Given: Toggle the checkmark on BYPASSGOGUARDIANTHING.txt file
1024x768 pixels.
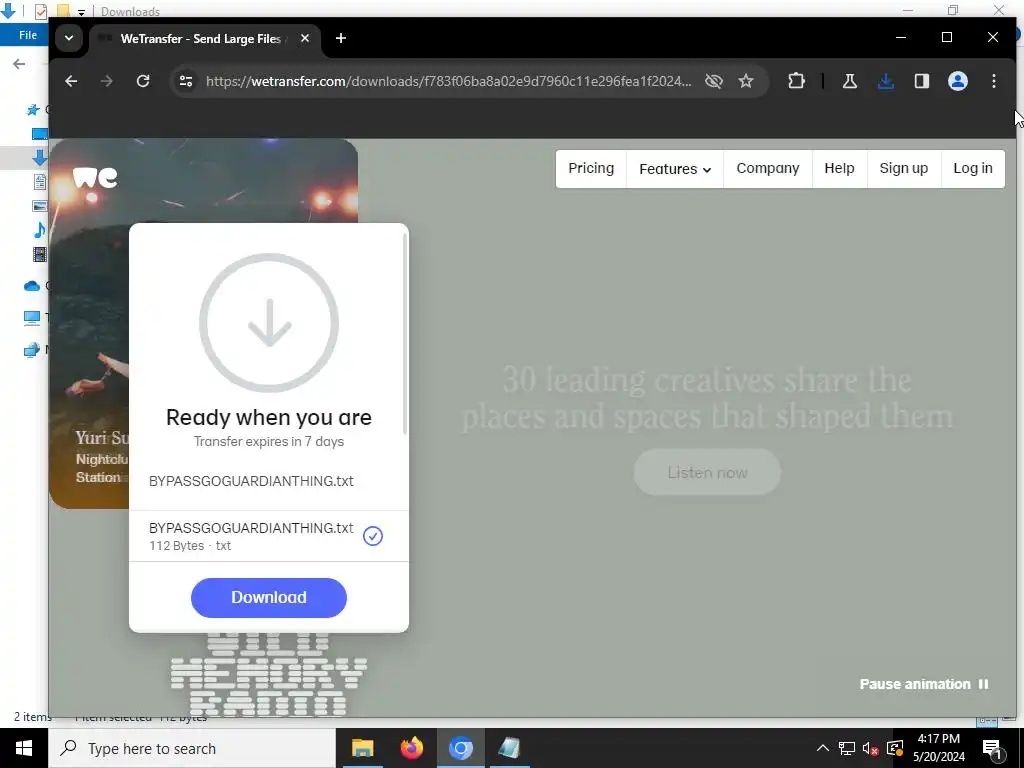Looking at the screenshot, I should click(373, 536).
